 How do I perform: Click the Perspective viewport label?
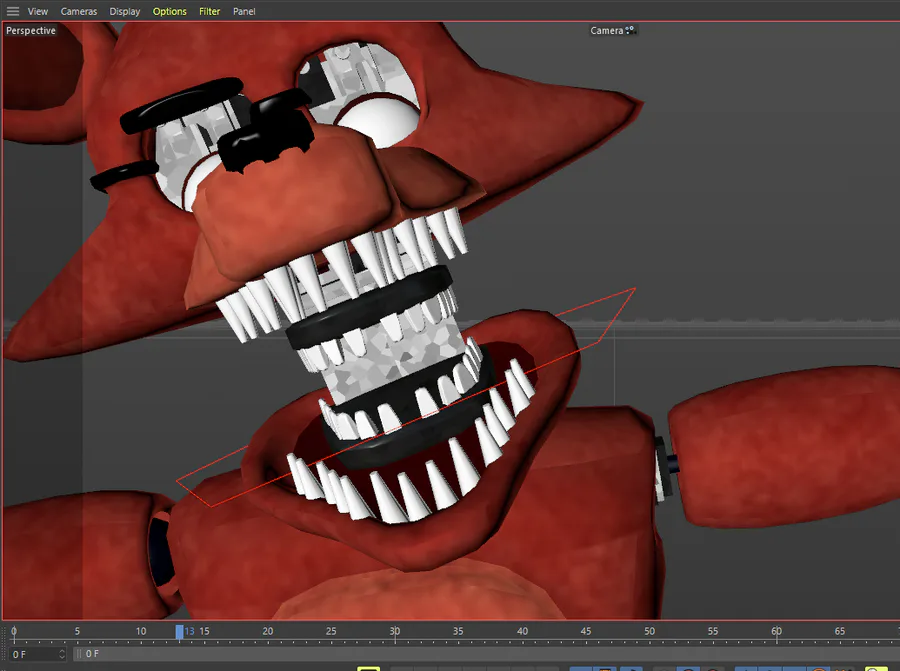coord(31,30)
